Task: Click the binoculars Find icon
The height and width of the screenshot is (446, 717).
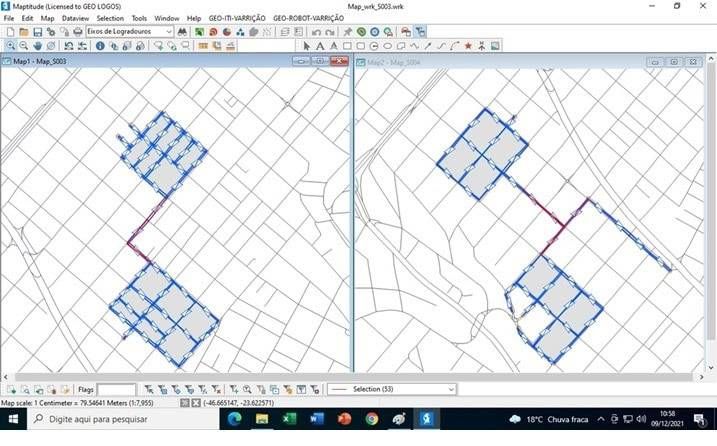Action: [183, 32]
